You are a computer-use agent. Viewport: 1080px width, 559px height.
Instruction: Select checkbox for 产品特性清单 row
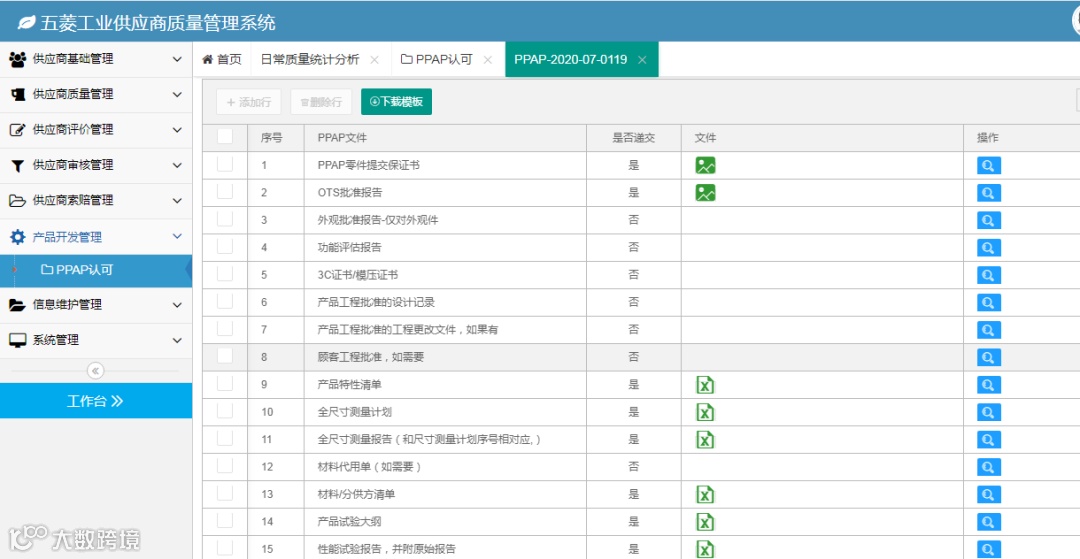[225, 383]
